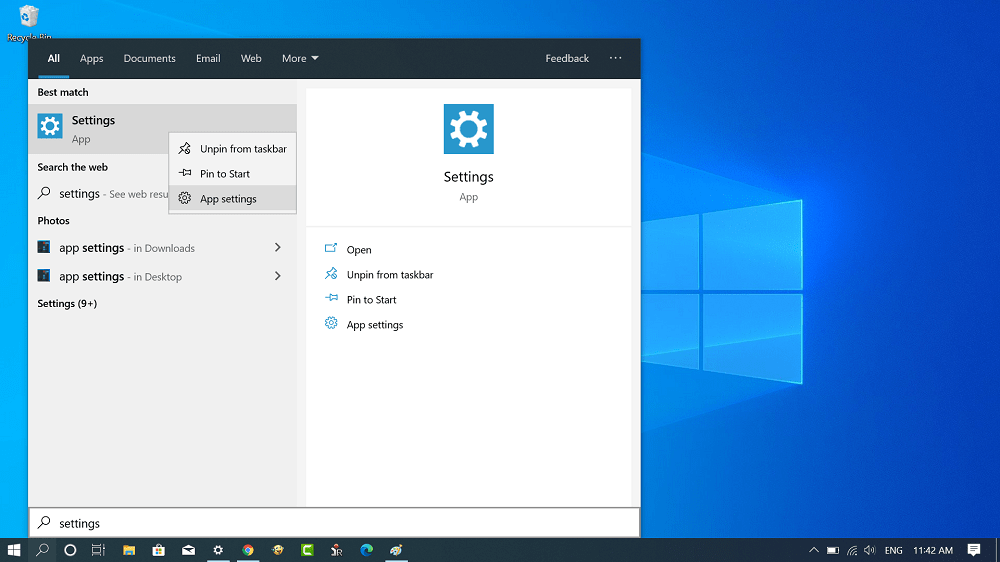This screenshot has height=562, width=1000.
Task: Choose Unpin from taskbar in context menu
Action: 233,149
